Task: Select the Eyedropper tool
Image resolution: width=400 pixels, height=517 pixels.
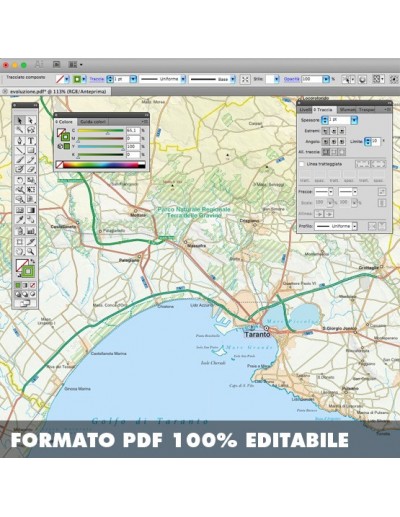Action: (20, 220)
